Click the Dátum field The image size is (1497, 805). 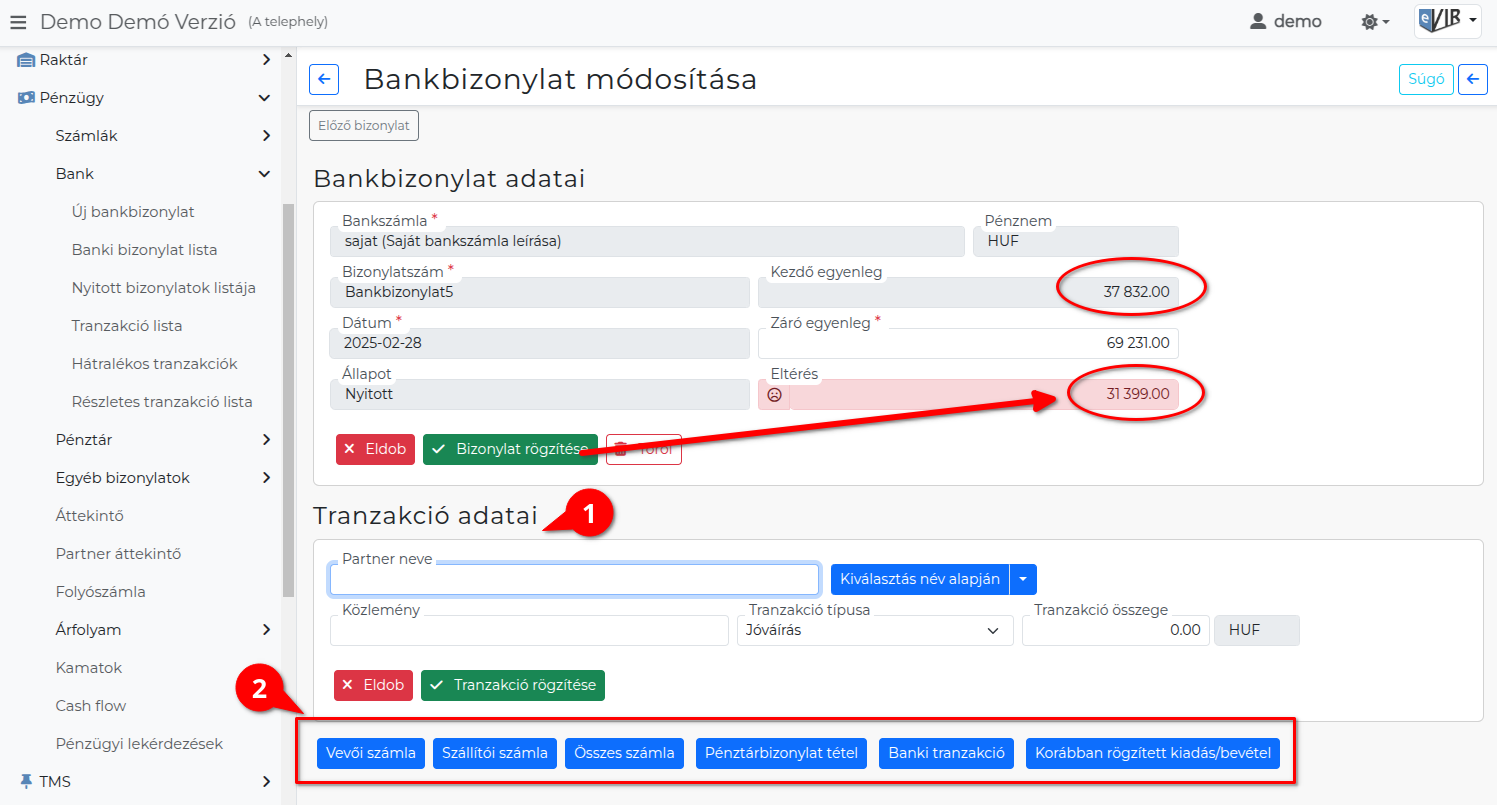coord(539,343)
